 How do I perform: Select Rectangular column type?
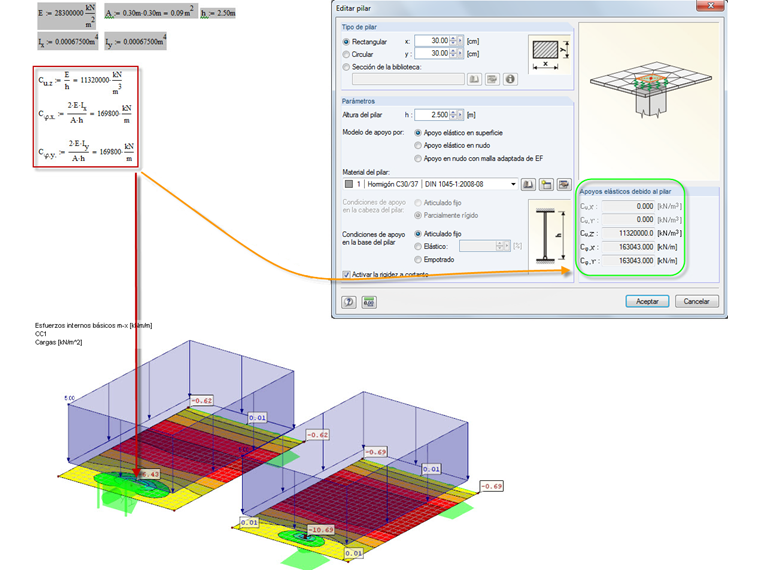346,42
